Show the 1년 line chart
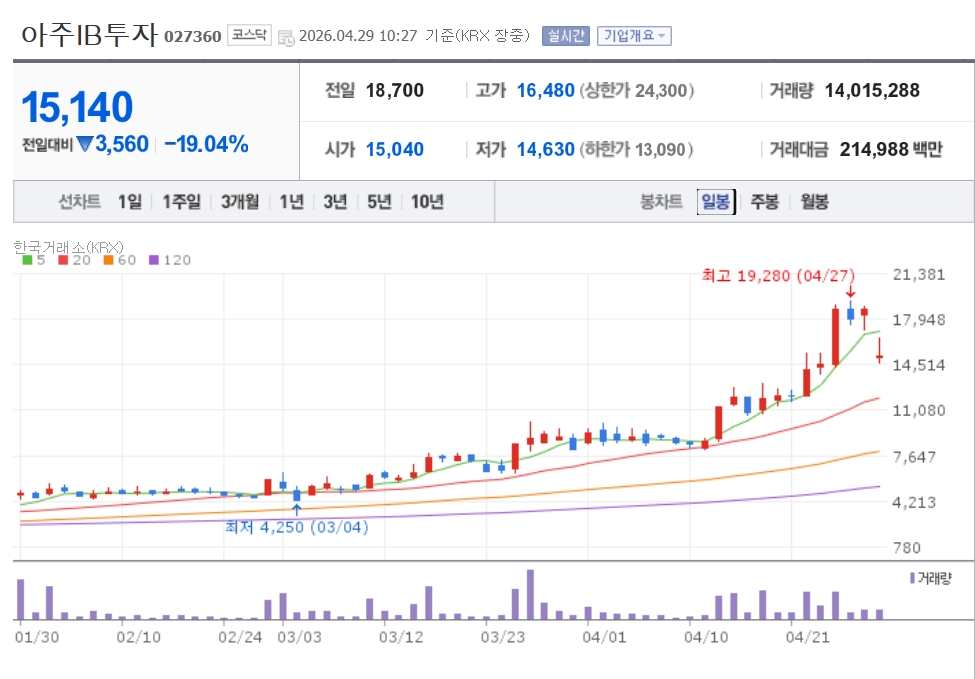 coord(291,202)
